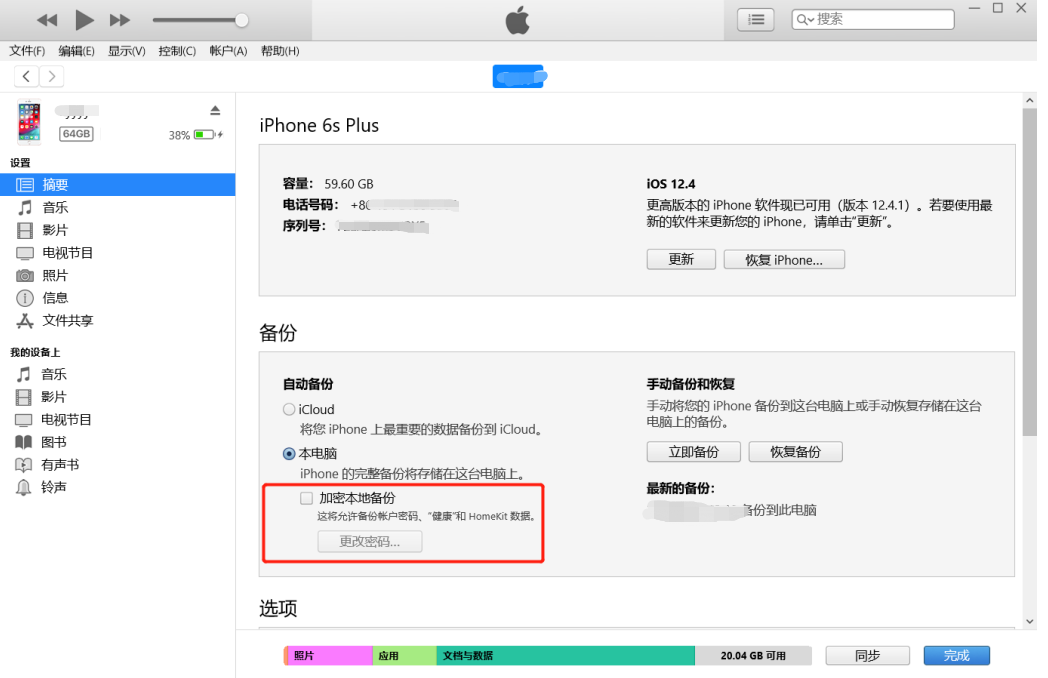Open the search options magnifier dropdown
This screenshot has height=678, width=1048.
[x=805, y=19]
